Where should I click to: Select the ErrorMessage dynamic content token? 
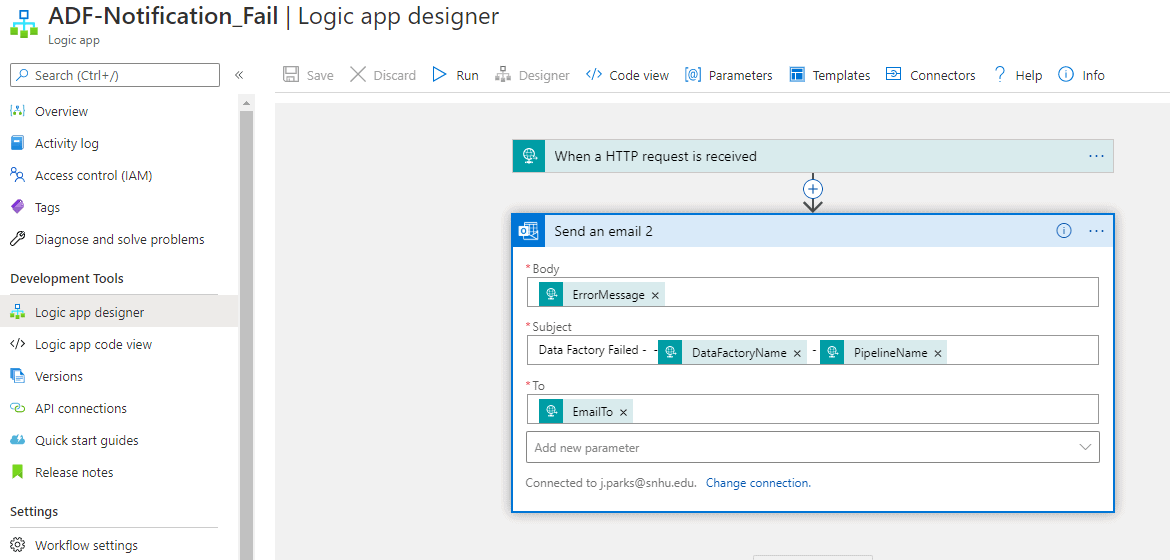tap(601, 295)
